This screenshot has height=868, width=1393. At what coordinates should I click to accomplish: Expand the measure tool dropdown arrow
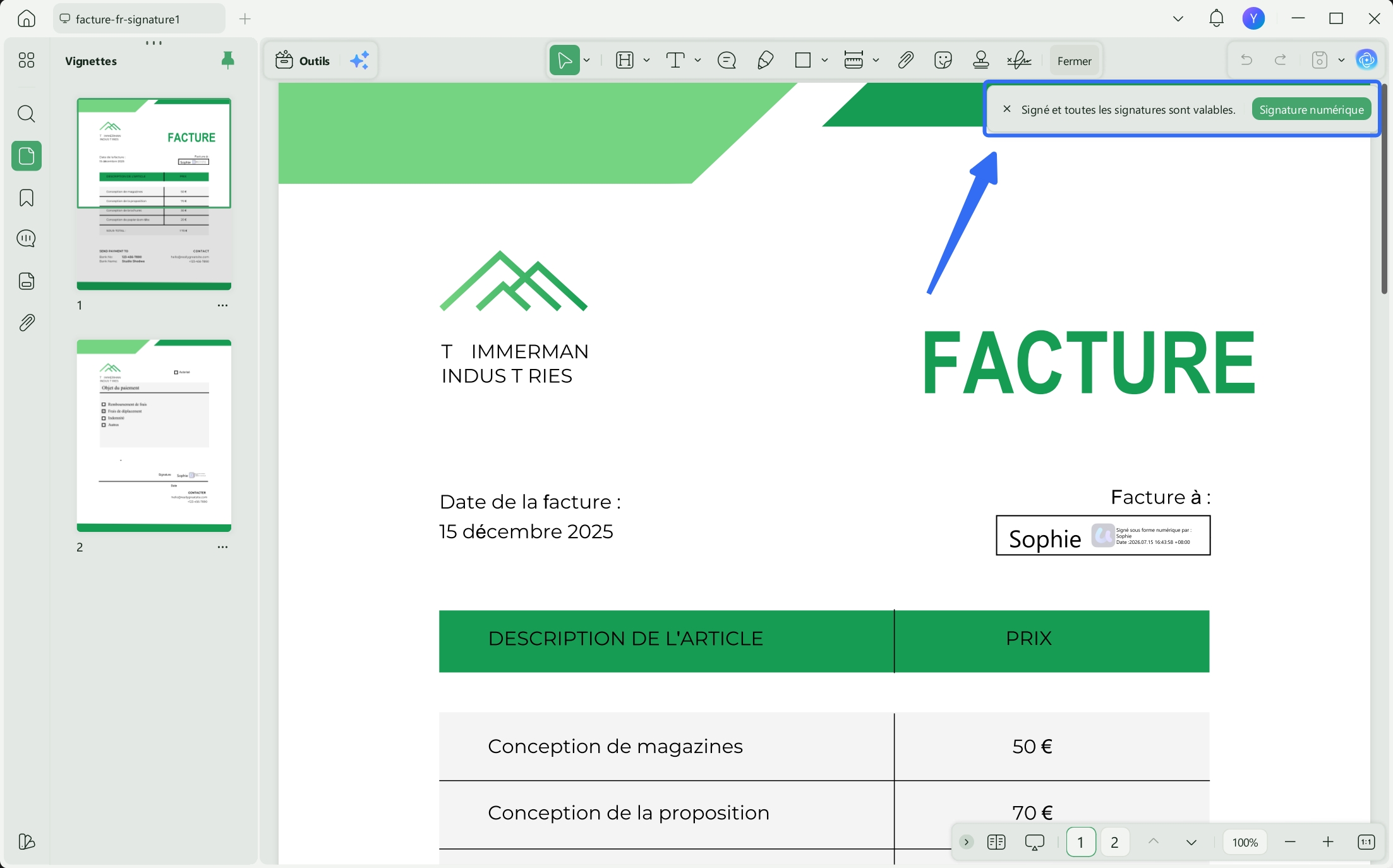(x=876, y=61)
